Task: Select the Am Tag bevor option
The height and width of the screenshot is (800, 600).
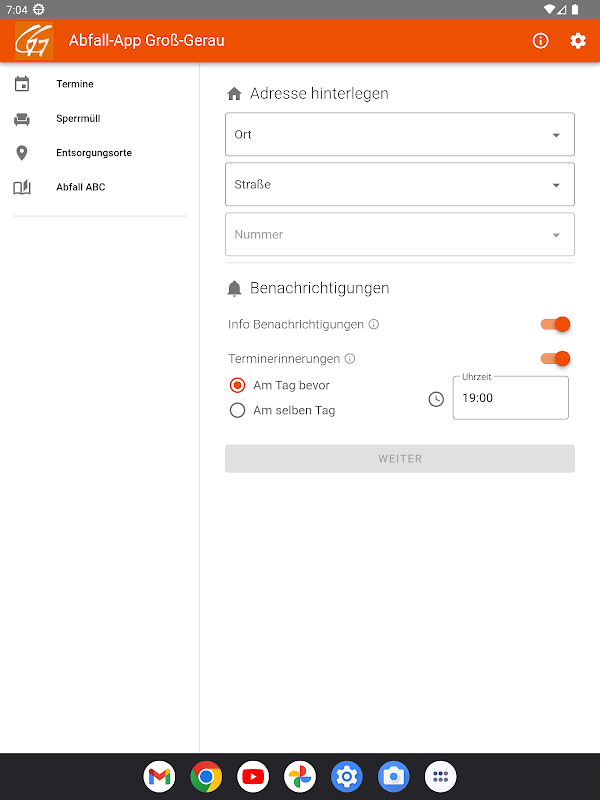Action: pos(280,385)
